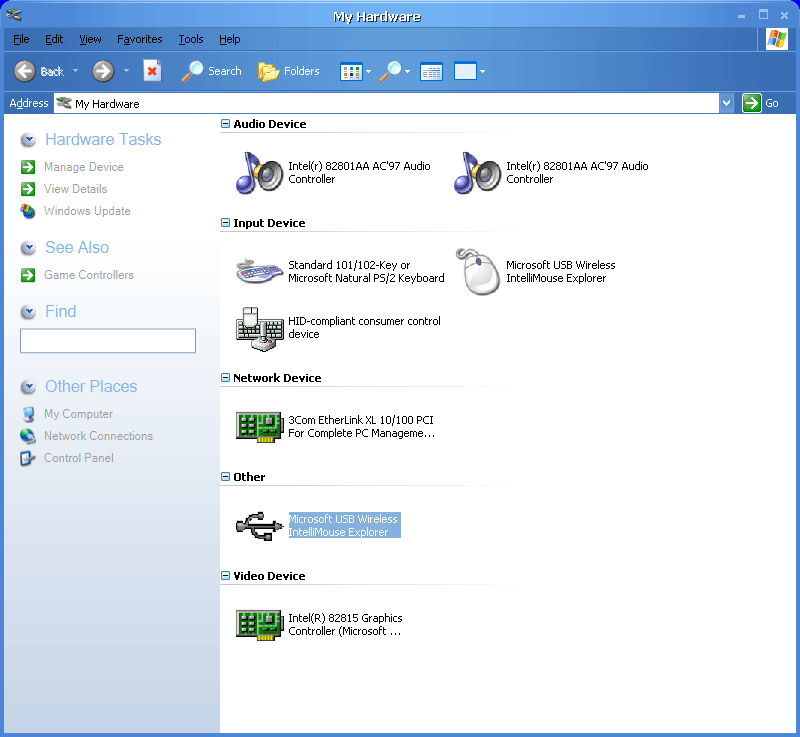Click the Back navigation button

[x=38, y=71]
